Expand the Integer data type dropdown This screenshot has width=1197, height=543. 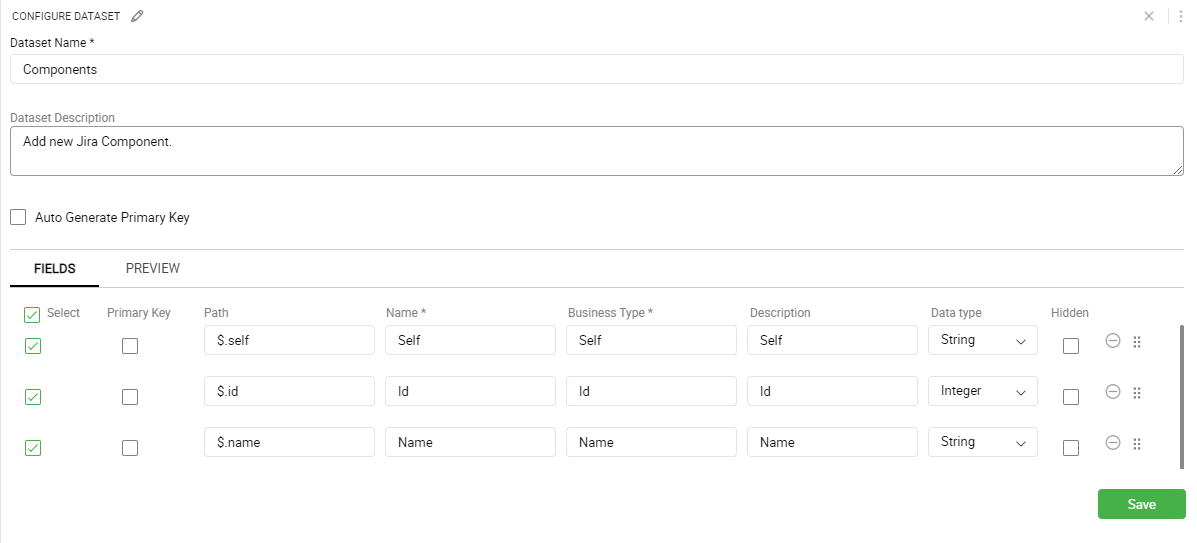982,391
